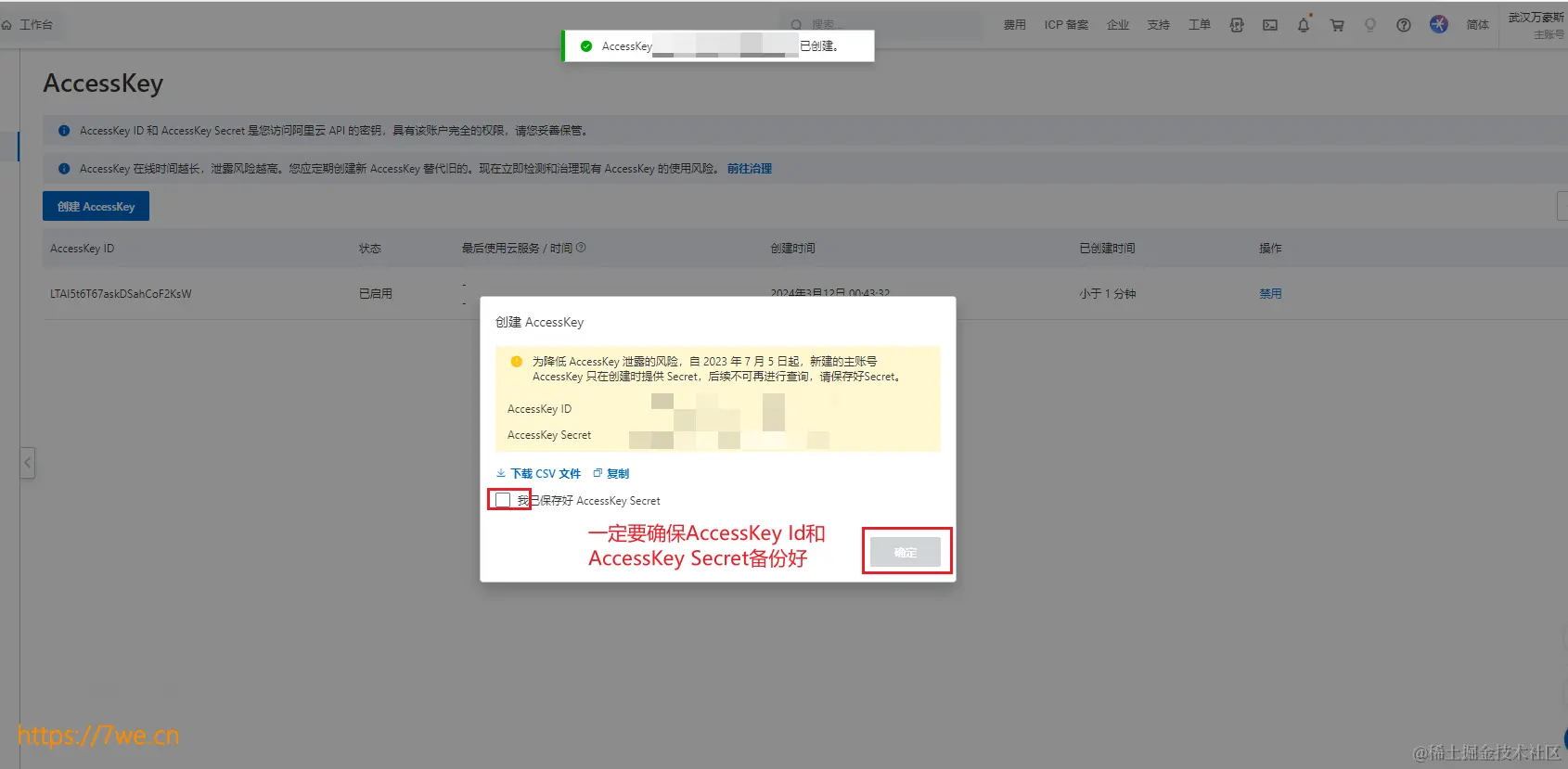Click the search box in the top bar
Image resolution: width=1568 pixels, height=769 pixels.
tap(881, 25)
